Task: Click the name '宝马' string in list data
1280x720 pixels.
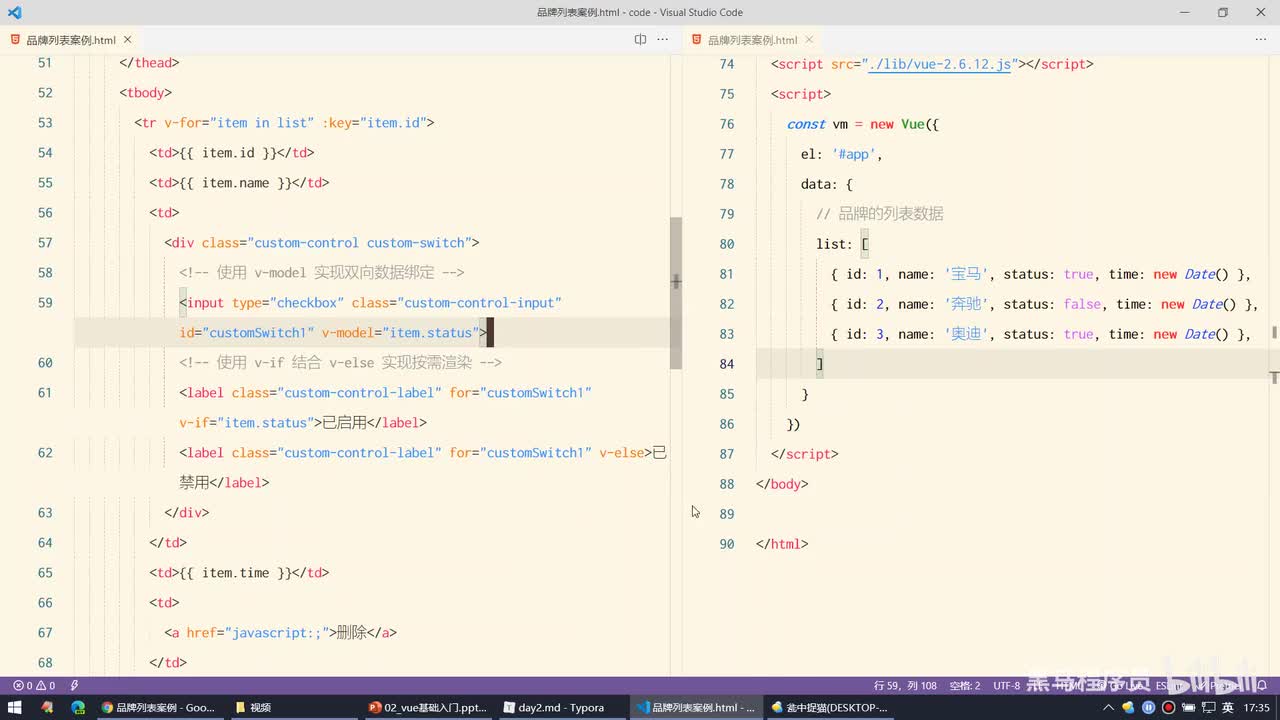Action: (966, 274)
